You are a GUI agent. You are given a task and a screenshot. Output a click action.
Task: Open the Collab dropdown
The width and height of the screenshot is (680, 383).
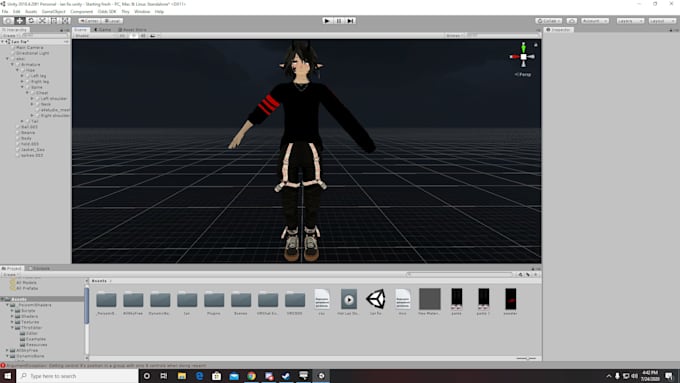[x=549, y=20]
